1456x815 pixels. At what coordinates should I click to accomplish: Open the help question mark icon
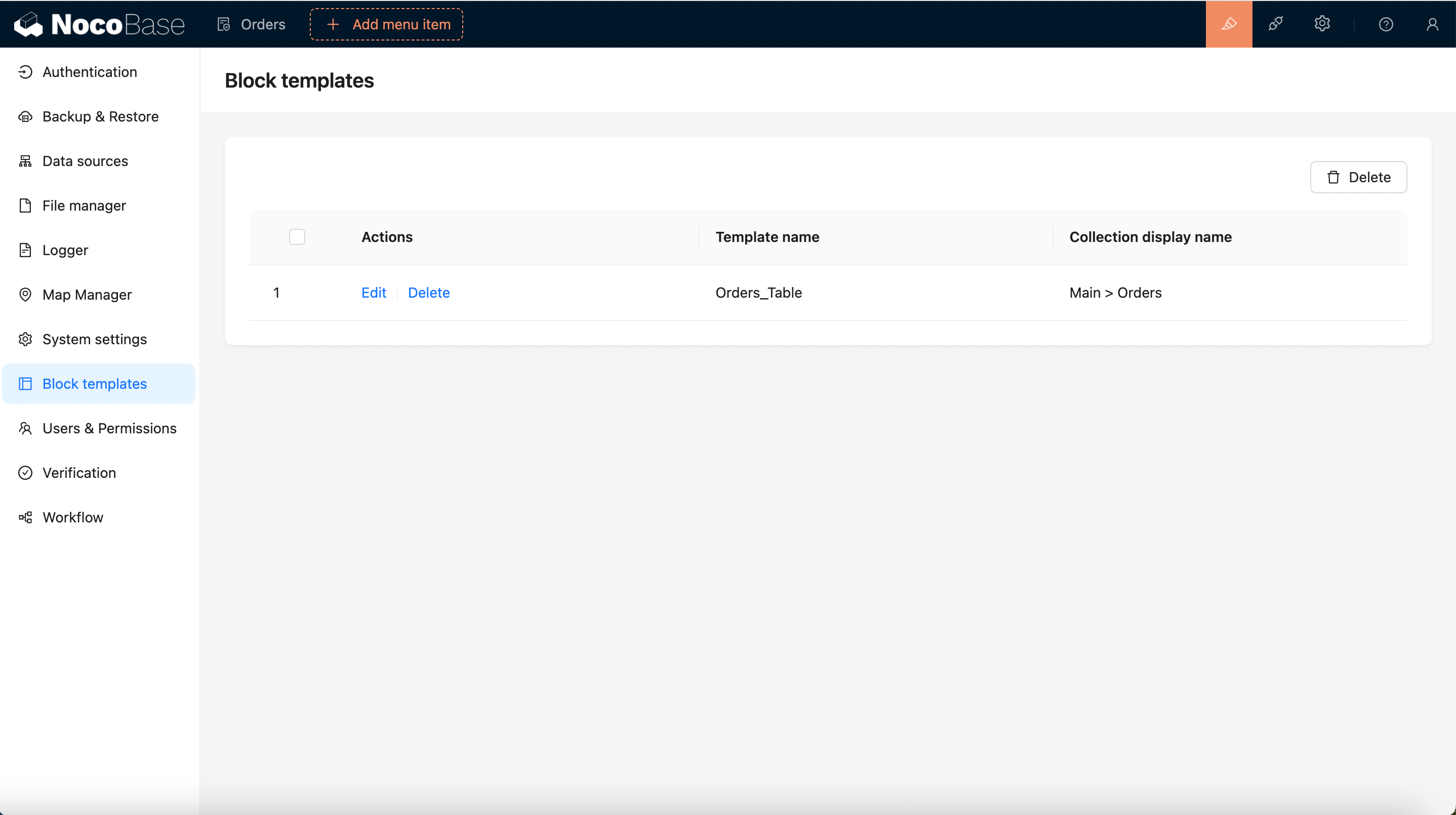point(1385,24)
